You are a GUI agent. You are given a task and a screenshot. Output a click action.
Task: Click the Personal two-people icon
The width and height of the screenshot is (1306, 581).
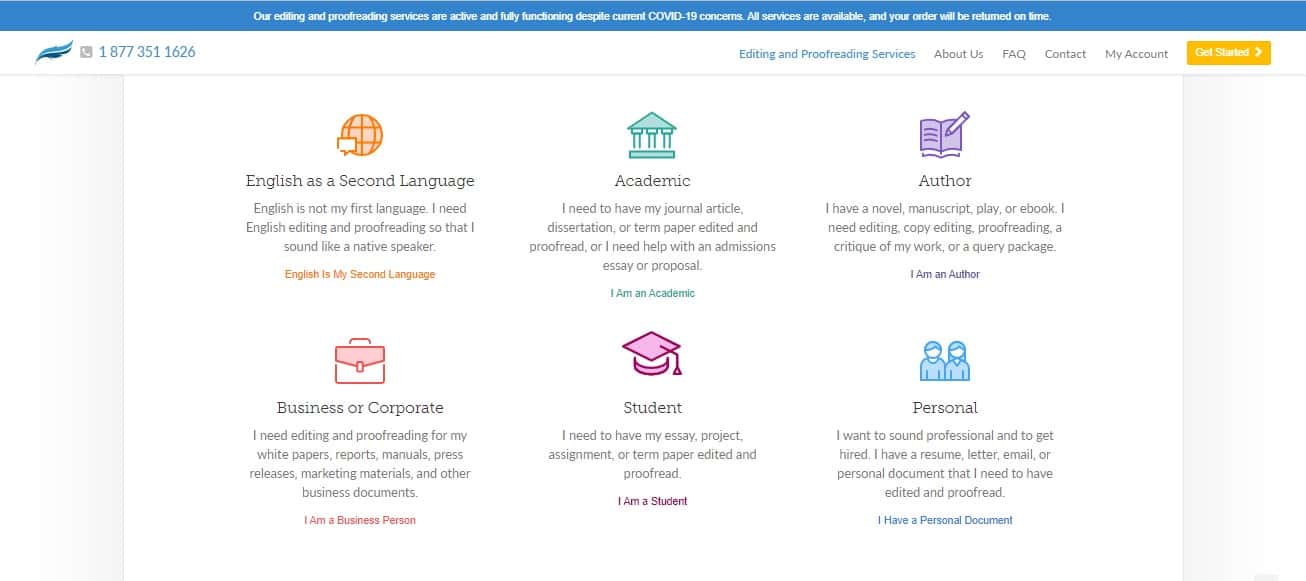pos(945,361)
